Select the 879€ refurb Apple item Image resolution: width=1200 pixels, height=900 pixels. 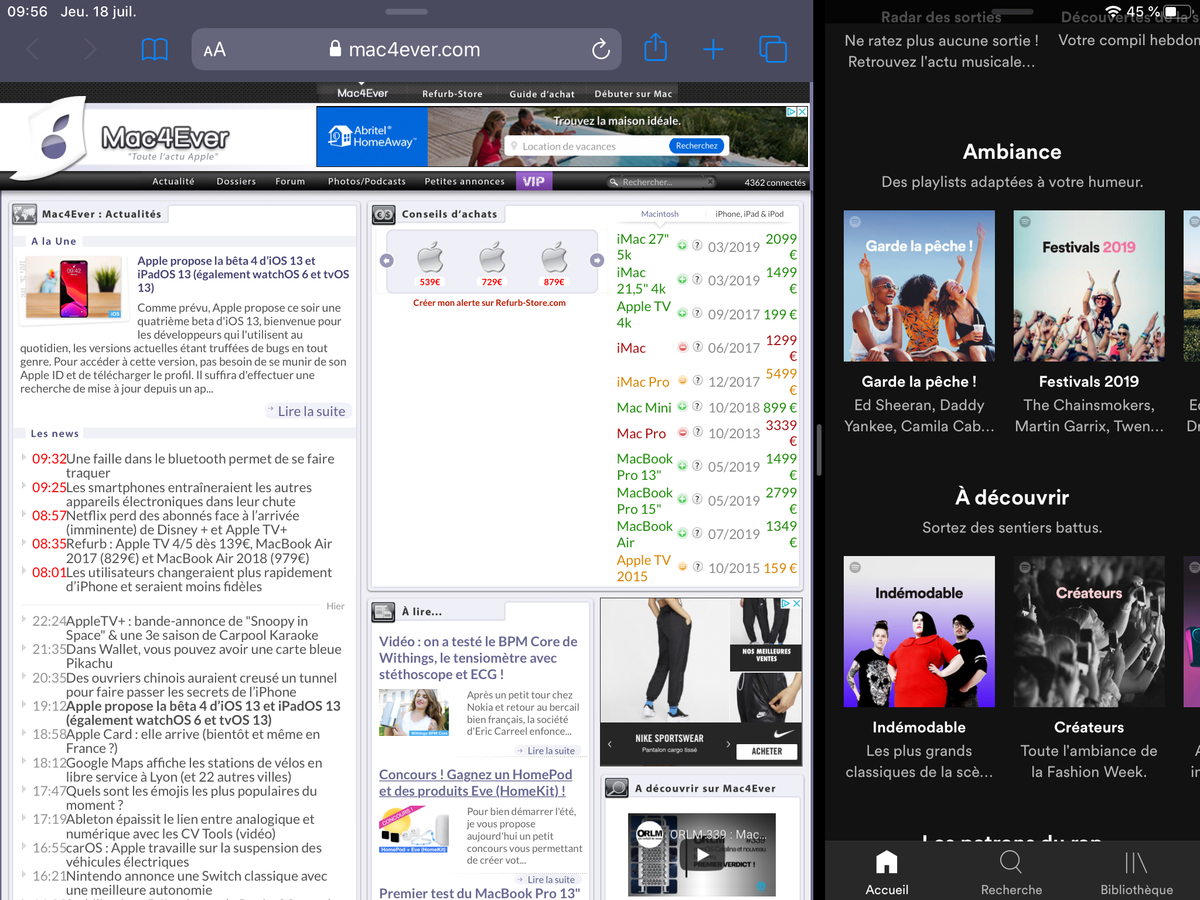click(x=554, y=261)
